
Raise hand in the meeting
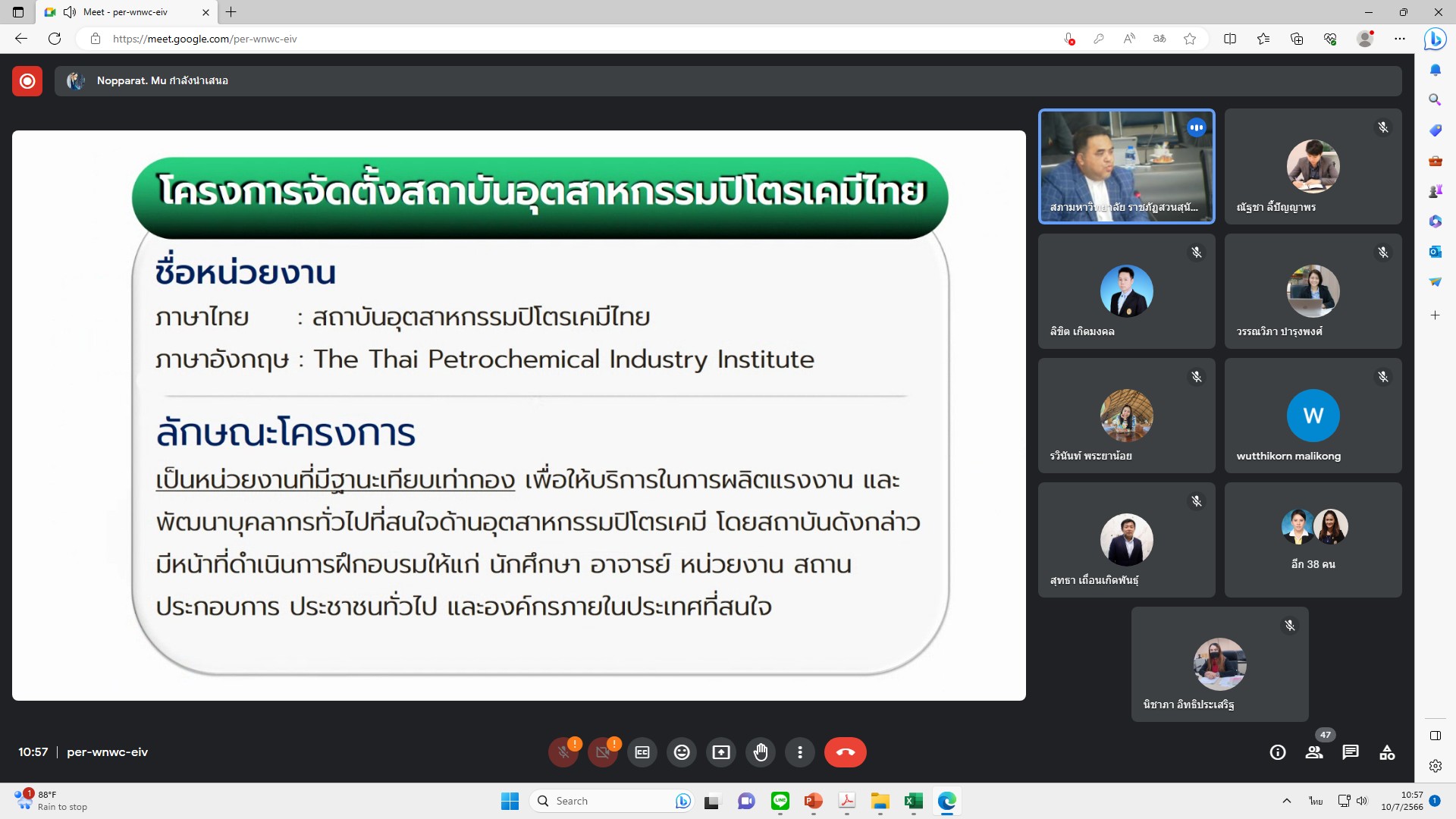coord(761,752)
